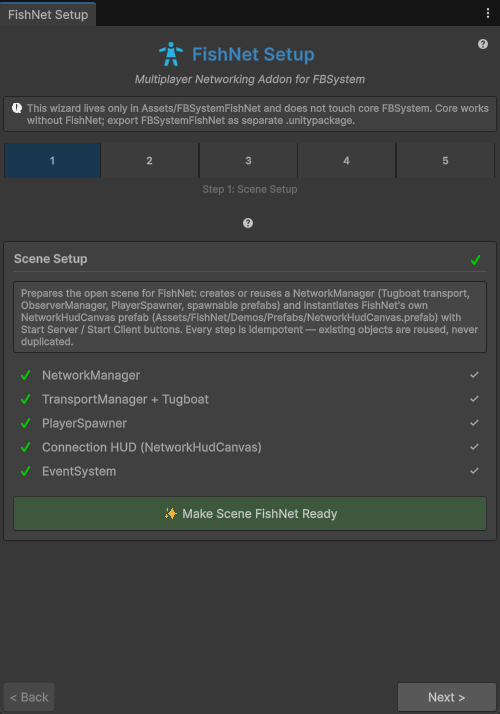500x714 pixels.
Task: Click the sparkle icon on Make Scene button
Action: tap(170, 514)
